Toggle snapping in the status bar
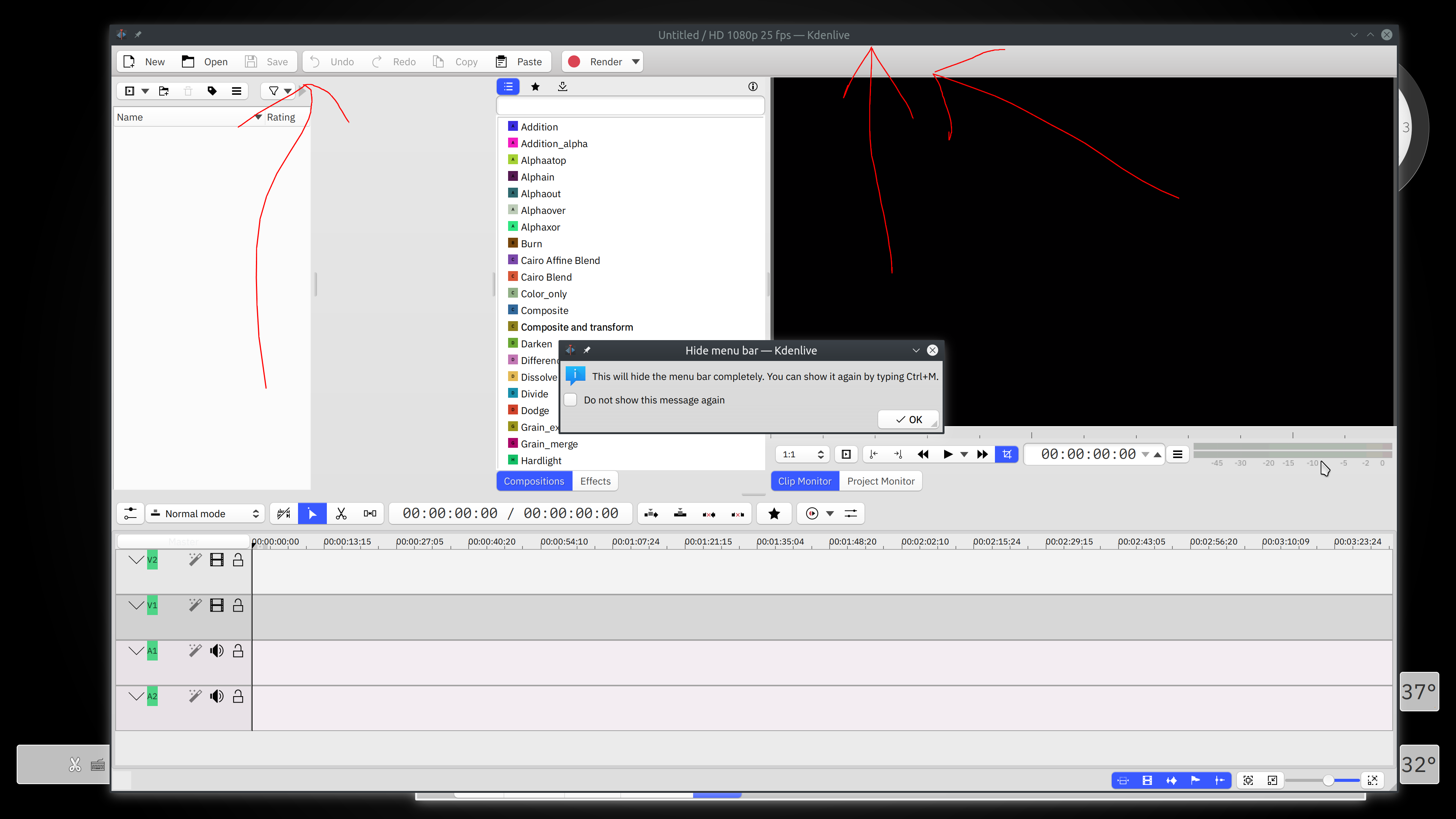 click(x=1219, y=781)
